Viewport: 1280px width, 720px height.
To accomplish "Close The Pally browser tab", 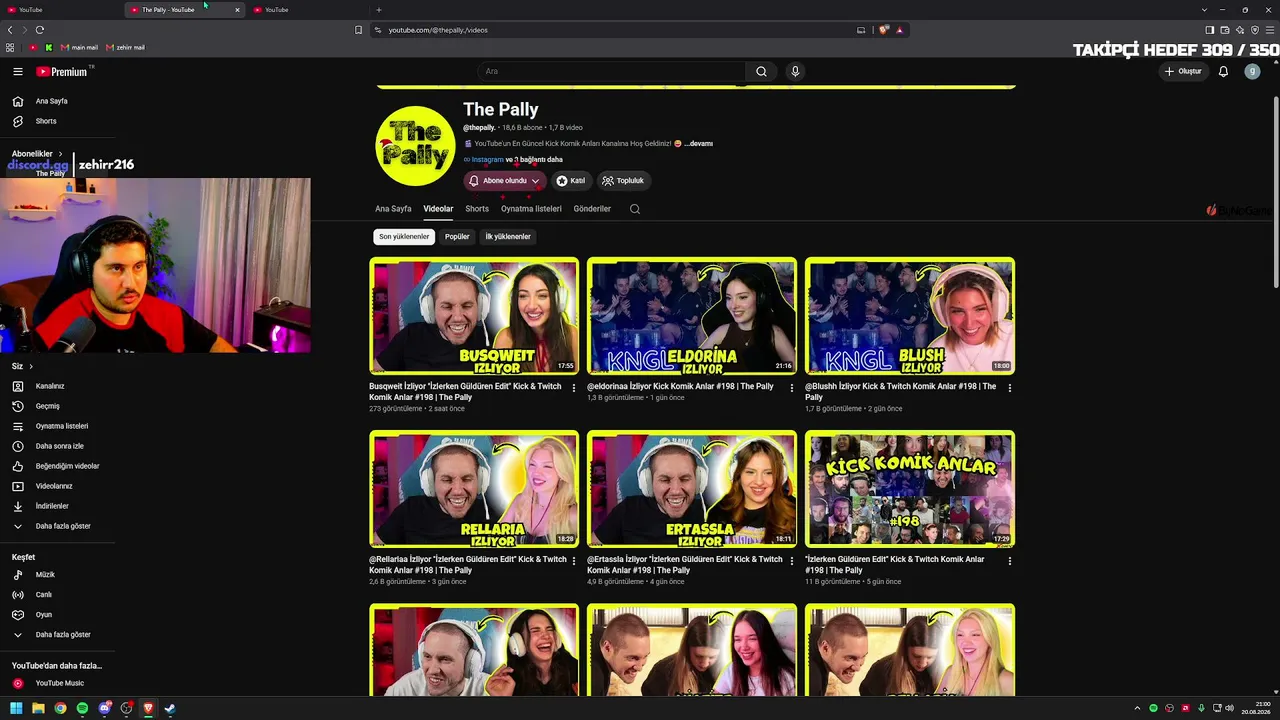I will coord(237,10).
